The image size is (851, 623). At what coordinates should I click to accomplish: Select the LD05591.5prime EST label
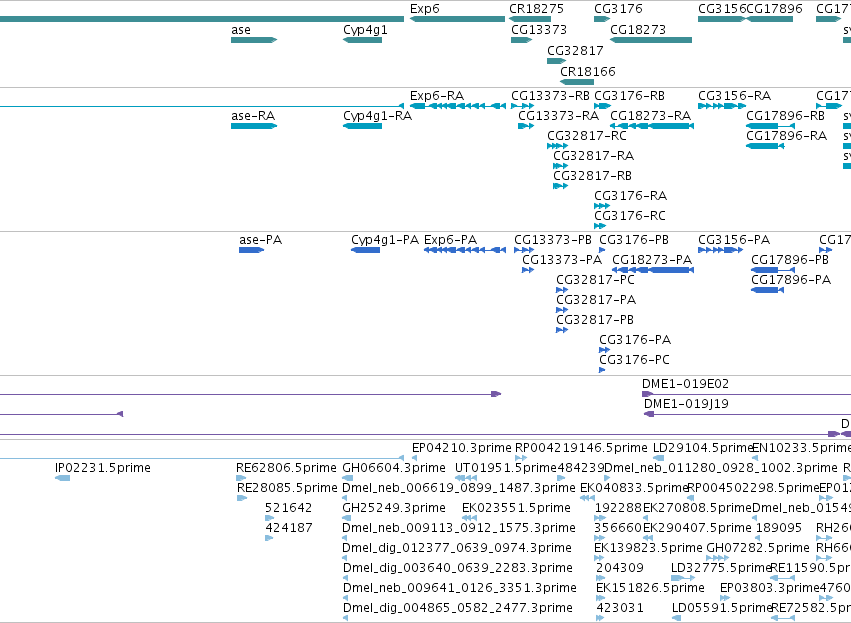tap(722, 608)
